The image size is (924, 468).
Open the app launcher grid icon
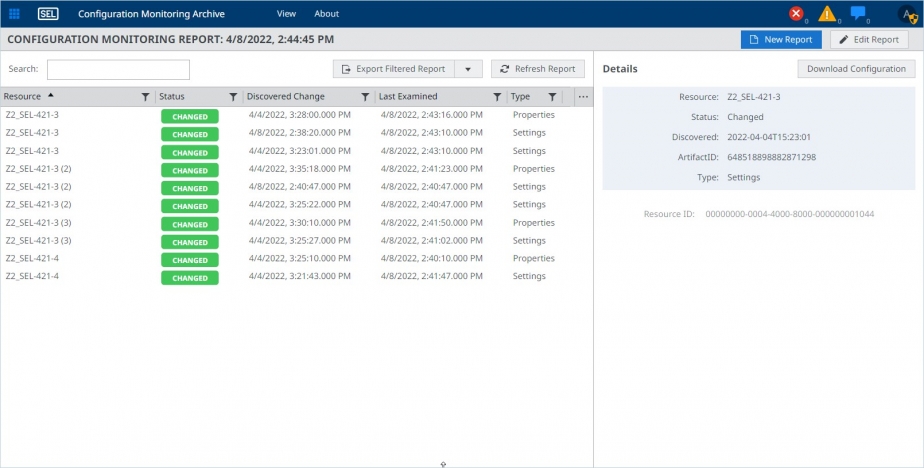[x=14, y=14]
